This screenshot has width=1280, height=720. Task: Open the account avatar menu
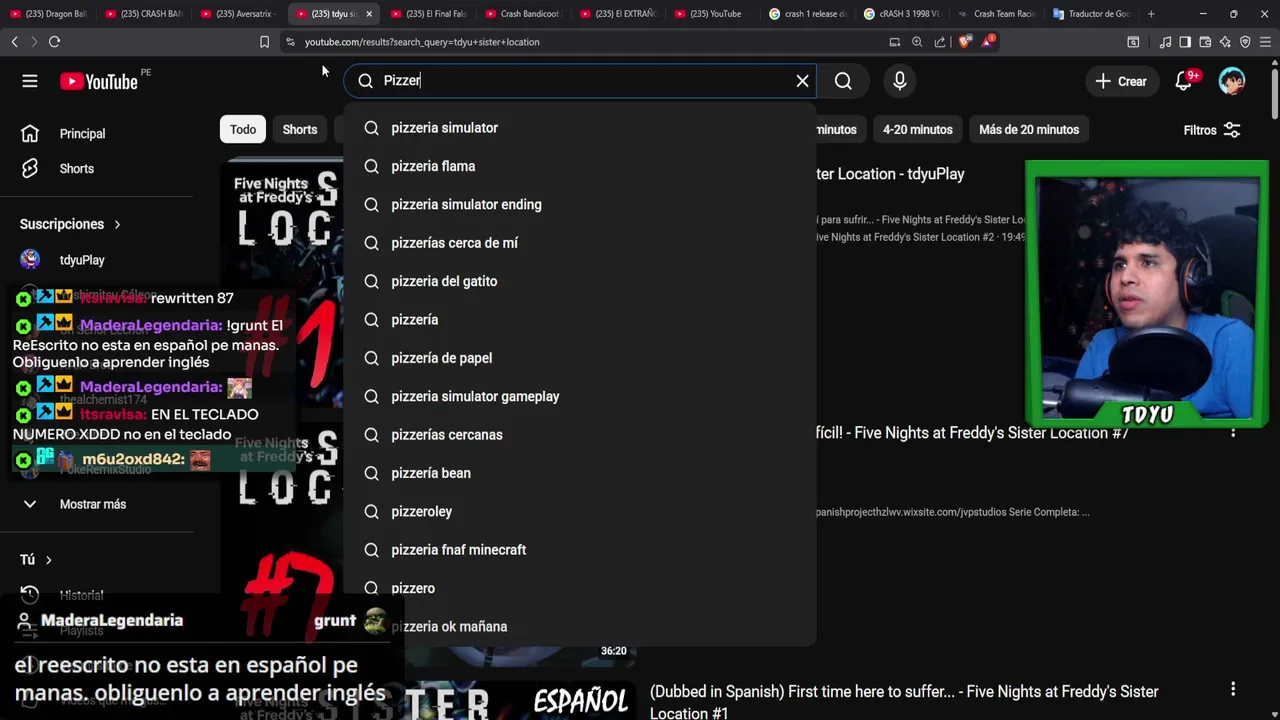click(x=1232, y=81)
